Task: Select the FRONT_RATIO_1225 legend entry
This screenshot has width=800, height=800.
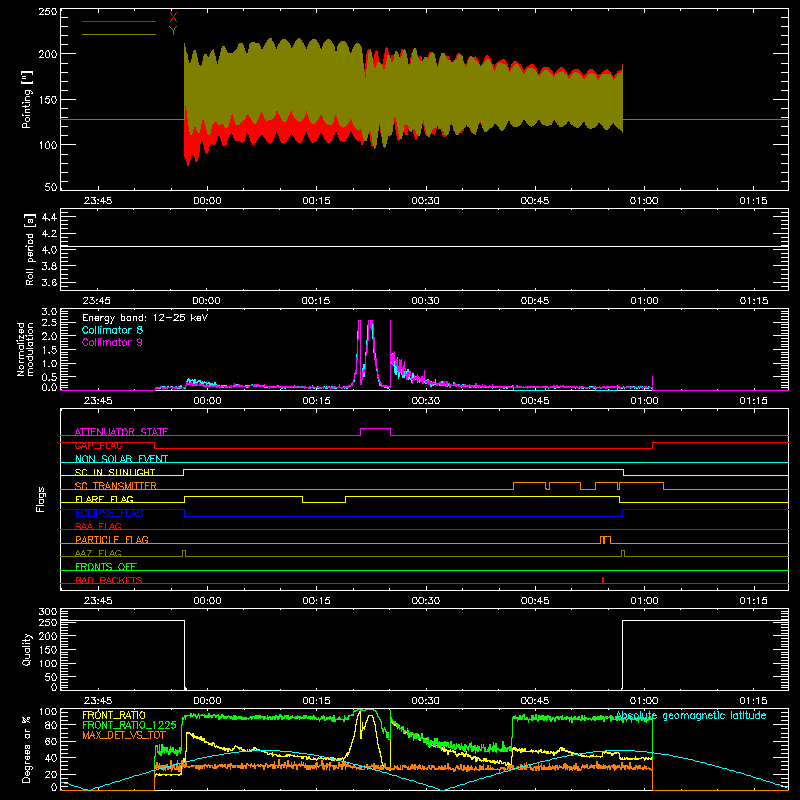Action: pos(129,725)
